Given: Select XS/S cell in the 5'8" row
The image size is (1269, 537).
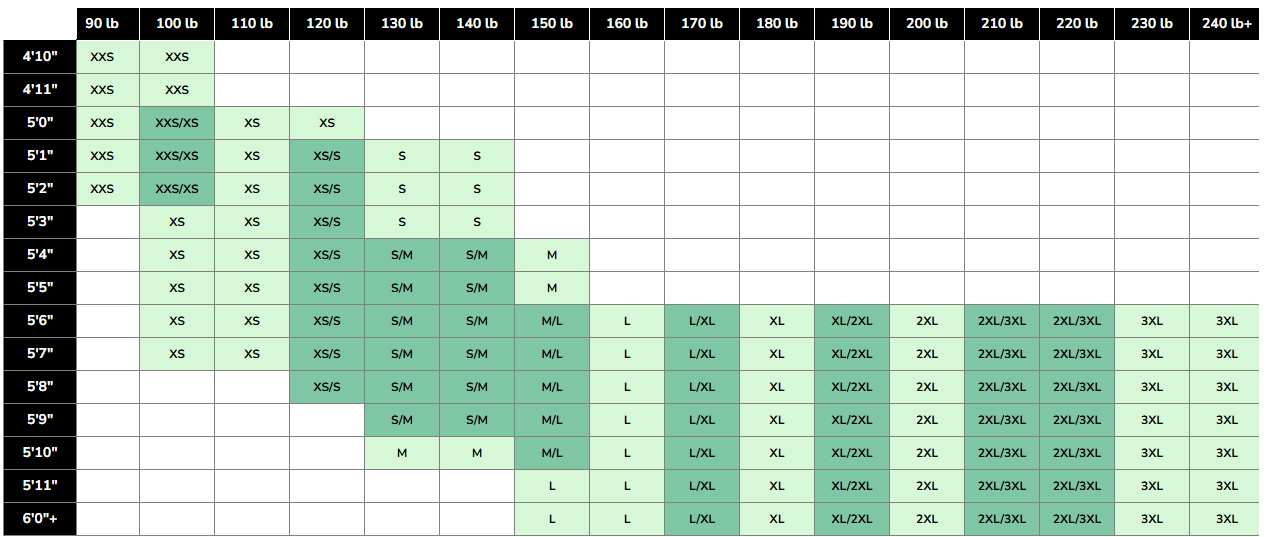Looking at the screenshot, I should (x=327, y=387).
